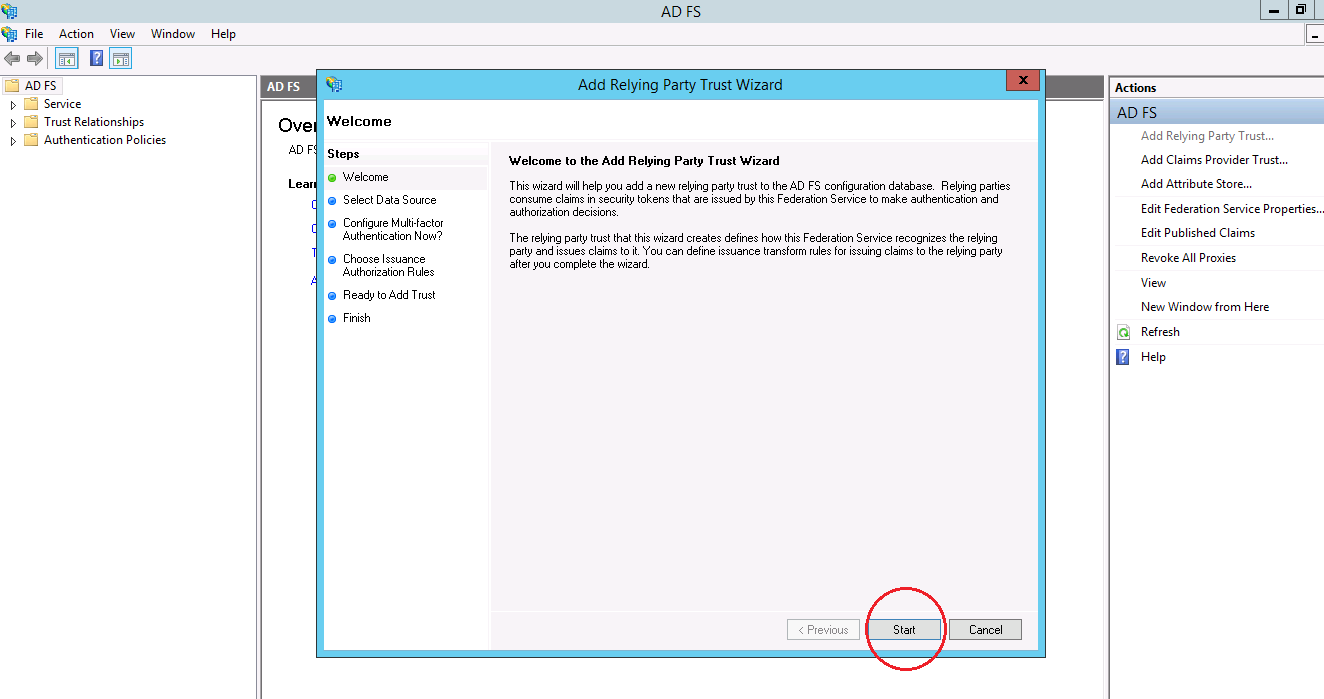Click the green Refresh icon in Actions pane

1123,332
